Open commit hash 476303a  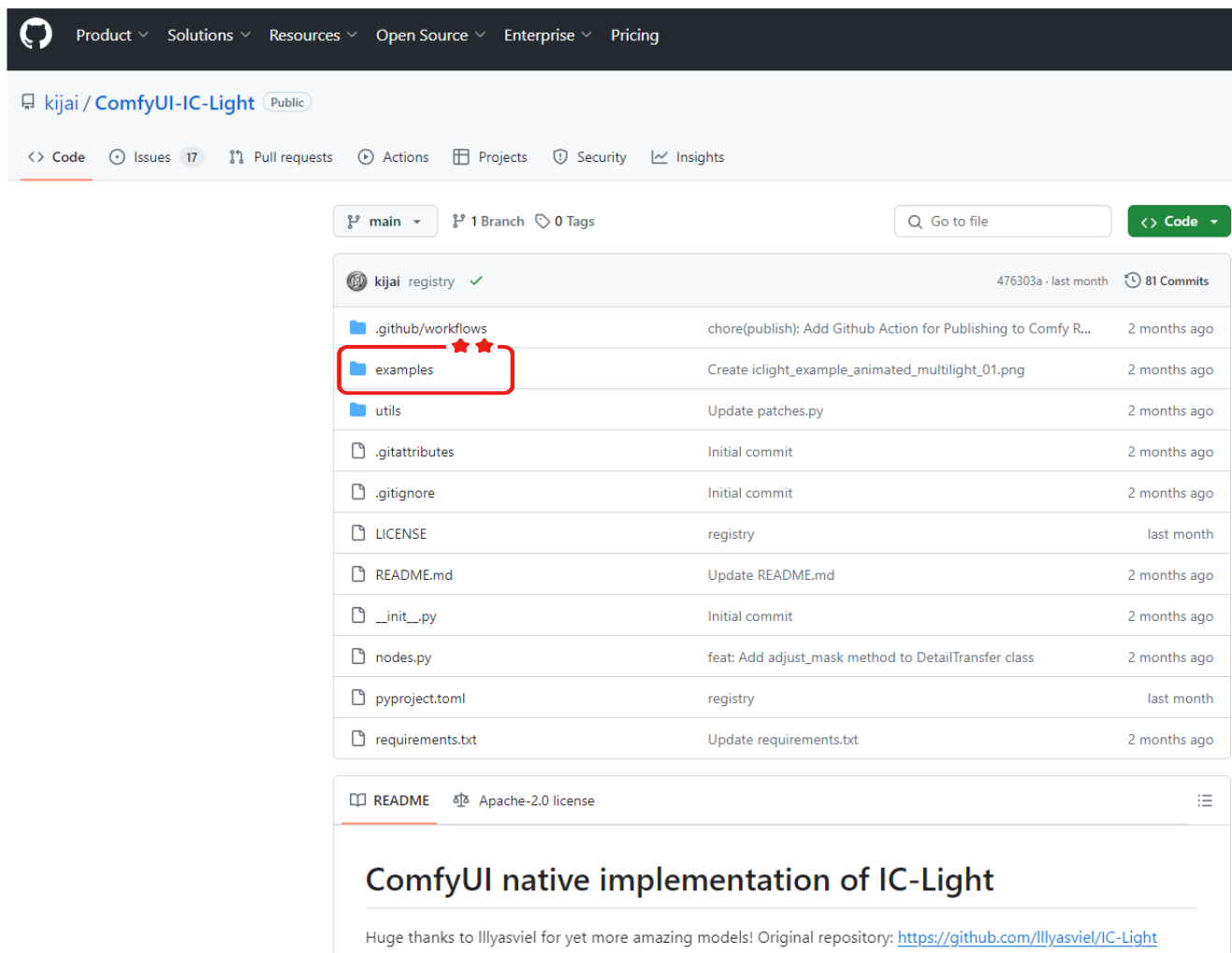coord(1019,282)
